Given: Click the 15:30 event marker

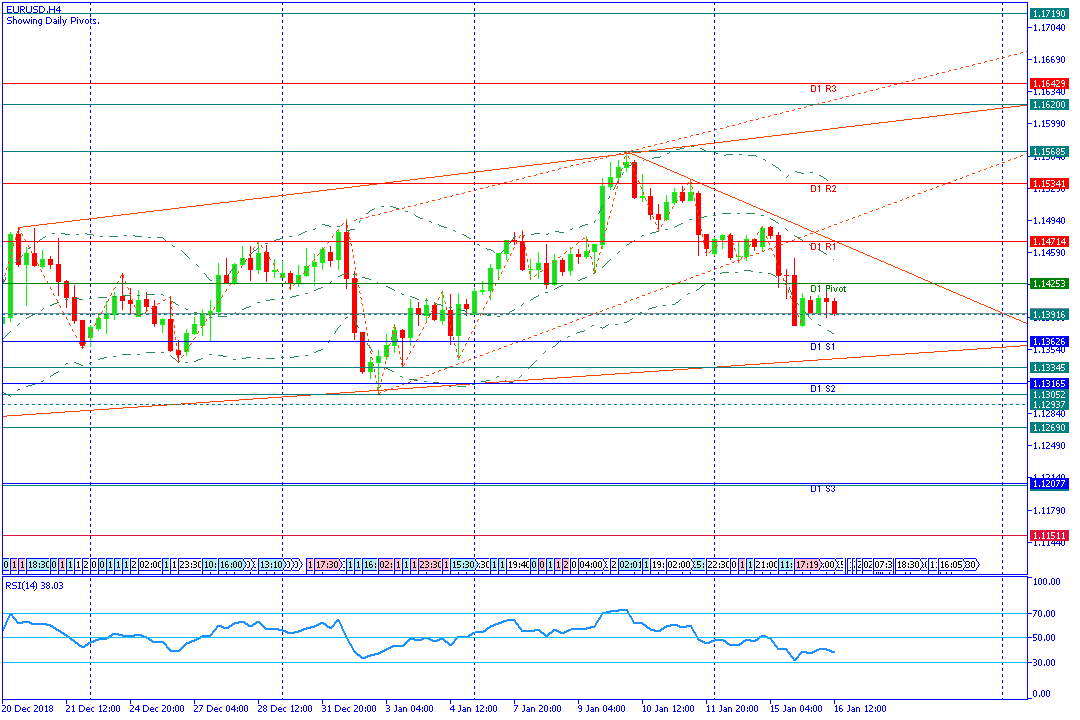Looking at the screenshot, I should pyautogui.click(x=463, y=565).
